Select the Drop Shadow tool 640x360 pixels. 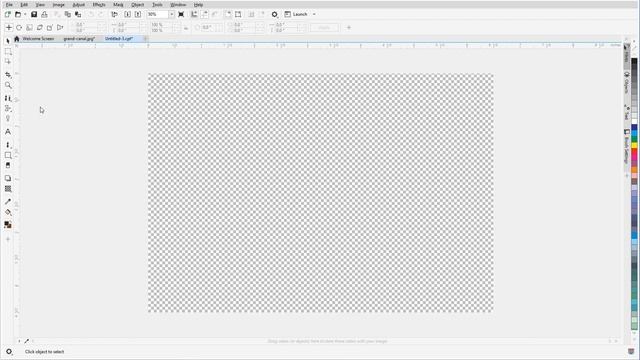(8, 178)
